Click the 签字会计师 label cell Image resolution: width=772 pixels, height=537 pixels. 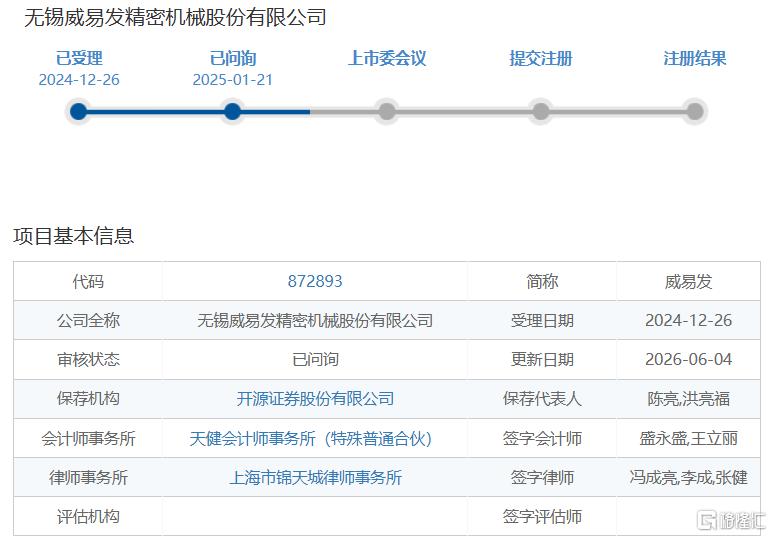(542, 438)
